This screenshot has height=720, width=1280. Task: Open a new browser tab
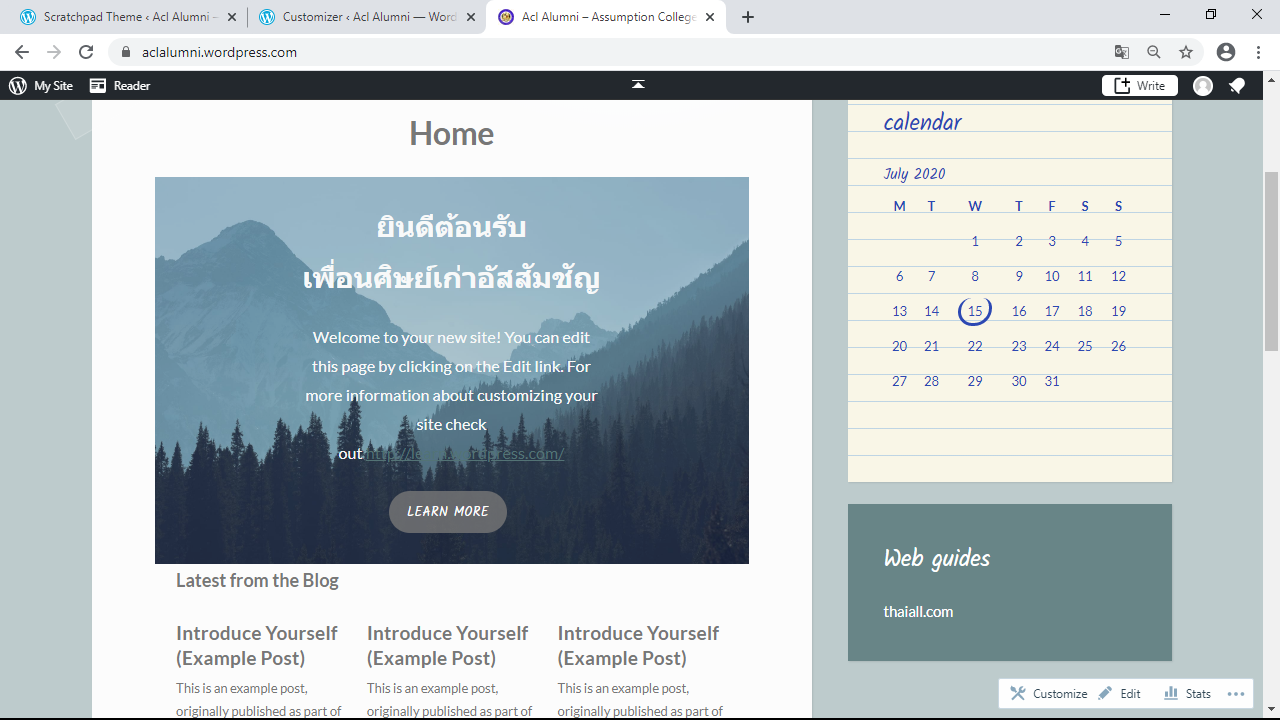point(748,17)
